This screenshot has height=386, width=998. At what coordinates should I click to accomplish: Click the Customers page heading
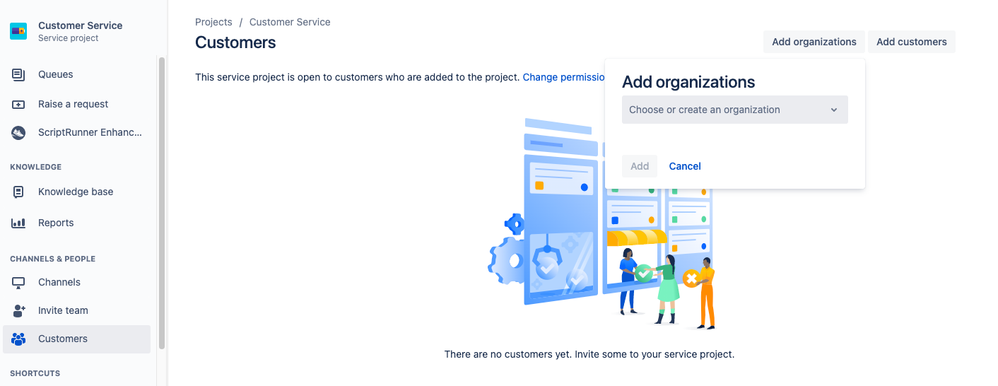pyautogui.click(x=235, y=43)
